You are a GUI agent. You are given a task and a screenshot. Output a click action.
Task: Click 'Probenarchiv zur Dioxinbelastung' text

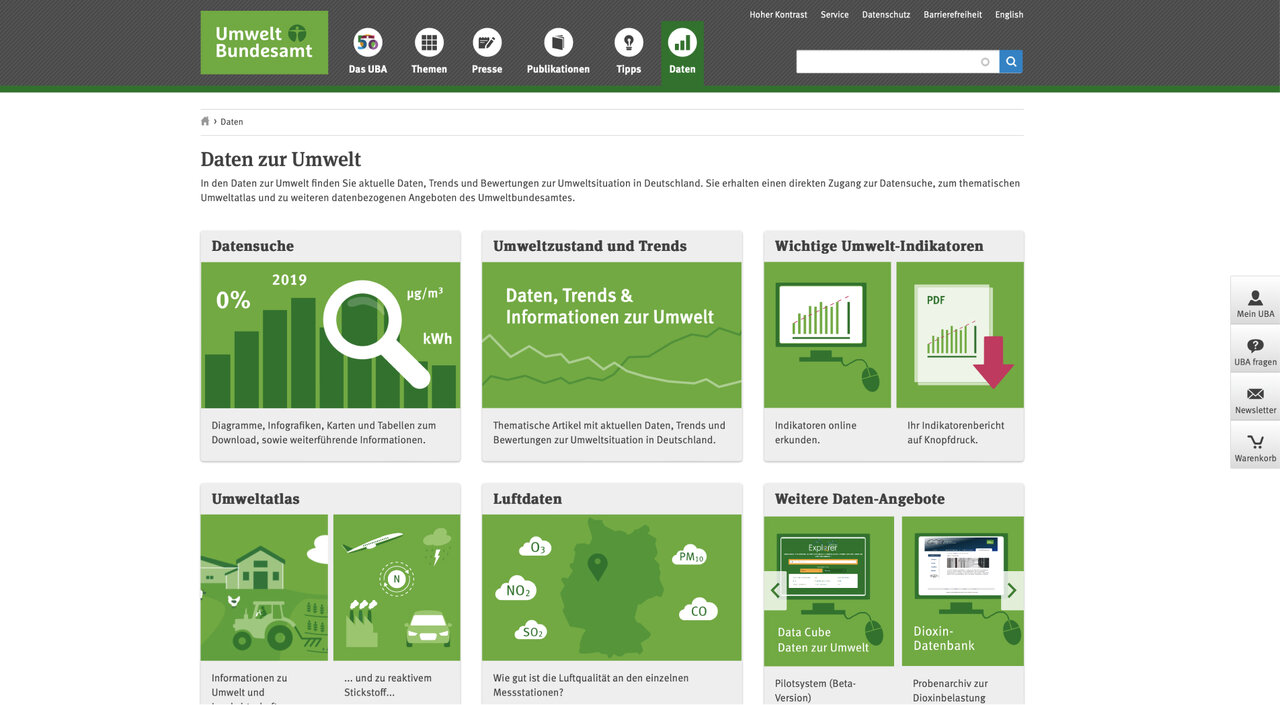(950, 691)
